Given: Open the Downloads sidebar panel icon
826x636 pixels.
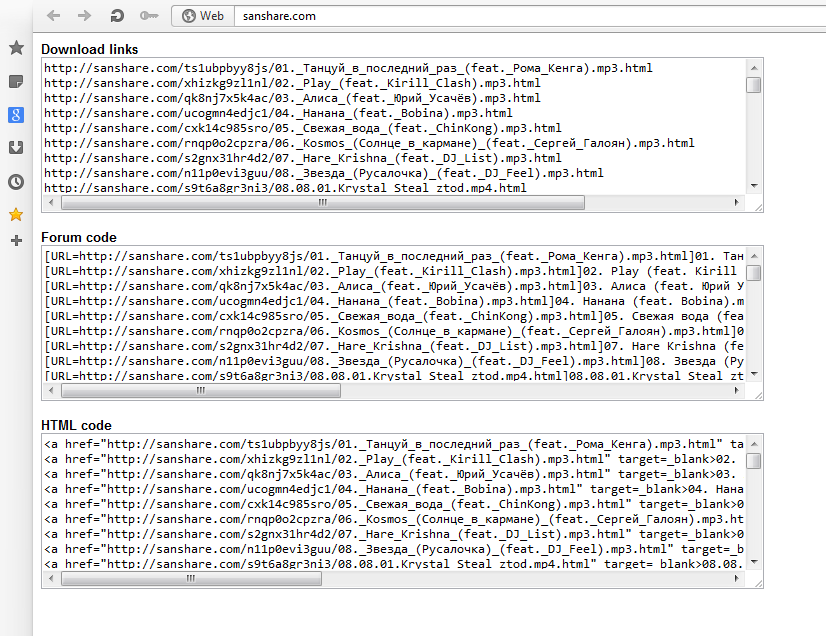Looking at the screenshot, I should click(x=16, y=148).
